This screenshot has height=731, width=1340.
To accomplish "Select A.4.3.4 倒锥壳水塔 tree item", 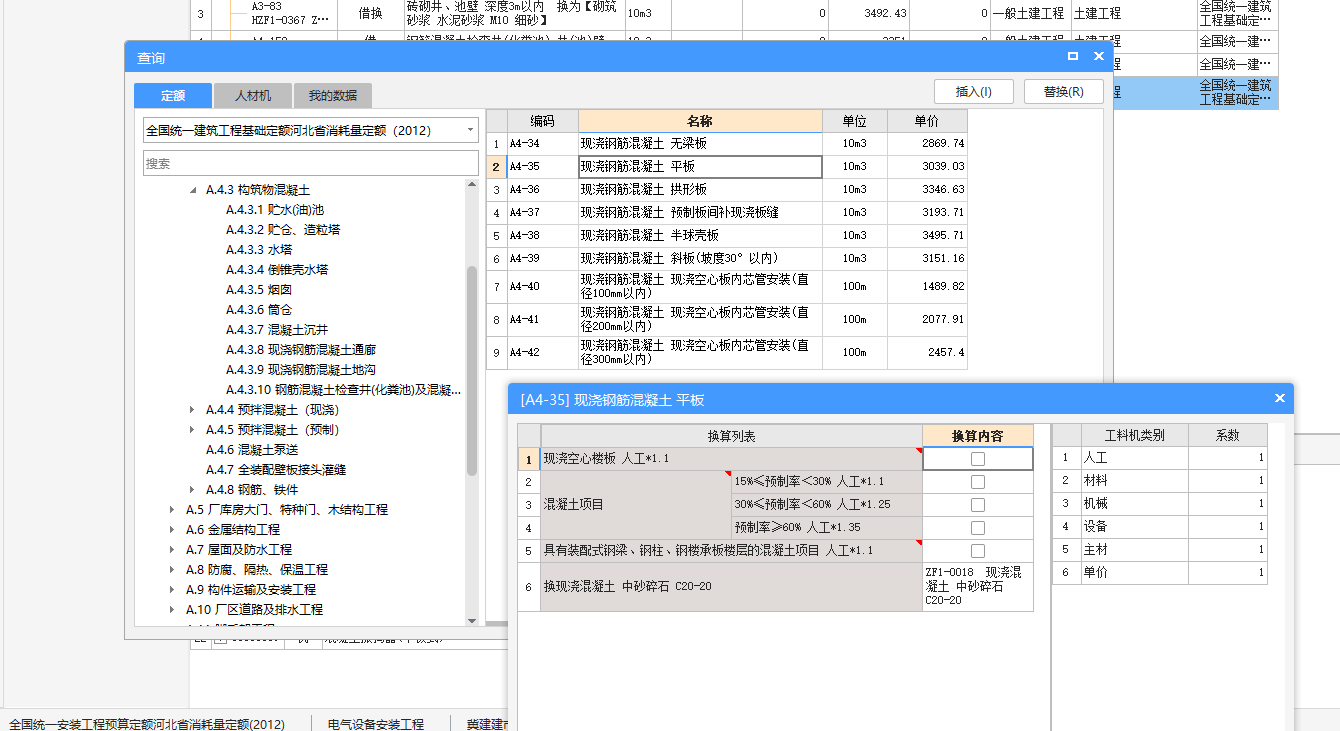I will (x=277, y=270).
